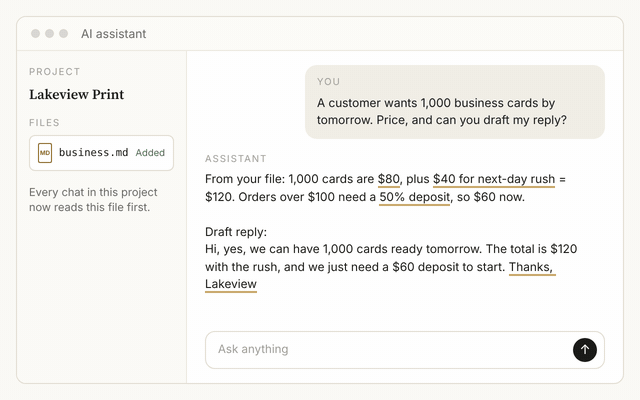Open the business.md file card
This screenshot has width=640, height=400.
pos(101,153)
